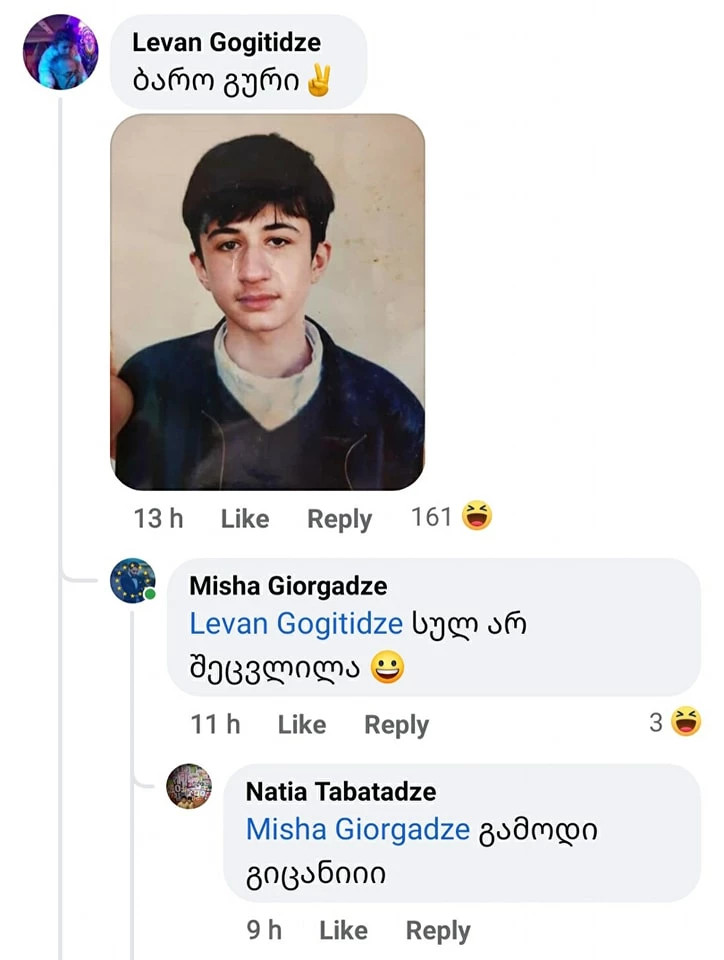Click Misha Giorgadze's profile avatar
Image resolution: width=724 pixels, height=960 pixels.
(x=132, y=581)
